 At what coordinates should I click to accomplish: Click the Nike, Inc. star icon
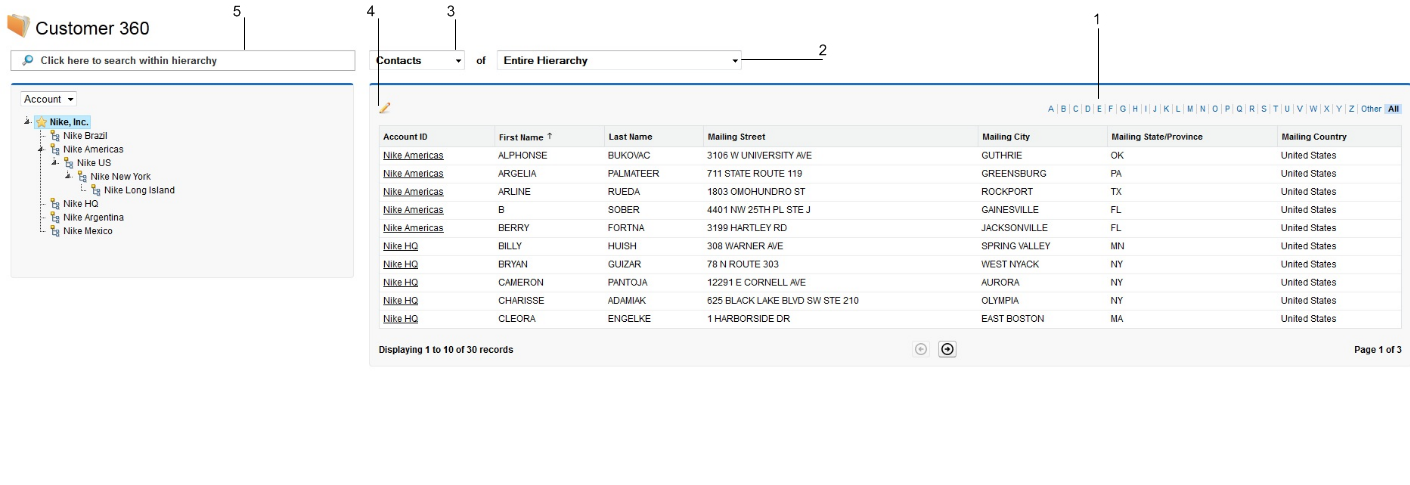[x=41, y=122]
